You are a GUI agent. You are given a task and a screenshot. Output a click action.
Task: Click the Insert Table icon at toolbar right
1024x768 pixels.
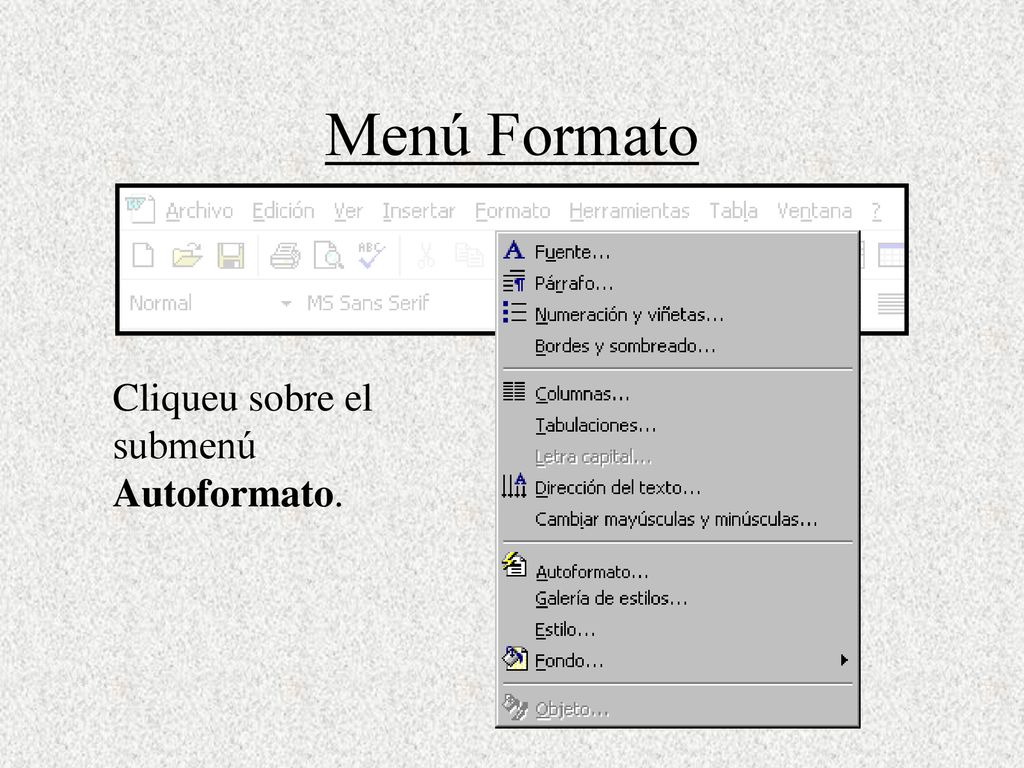pos(891,255)
